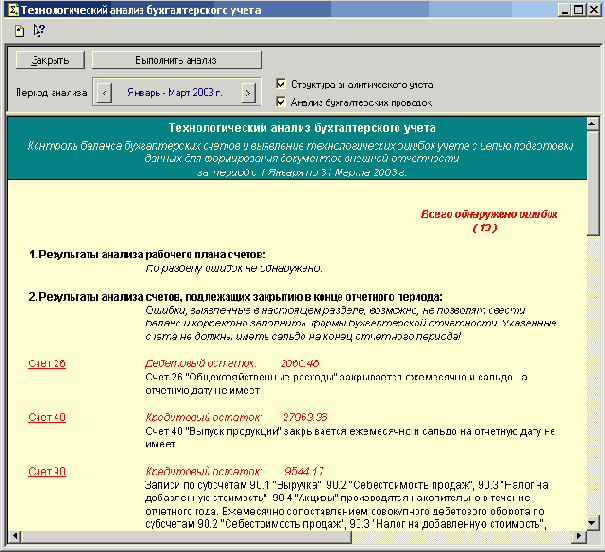Minimize the analysis window
Image resolution: width=605 pixels, height=552 pixels.
click(x=565, y=10)
